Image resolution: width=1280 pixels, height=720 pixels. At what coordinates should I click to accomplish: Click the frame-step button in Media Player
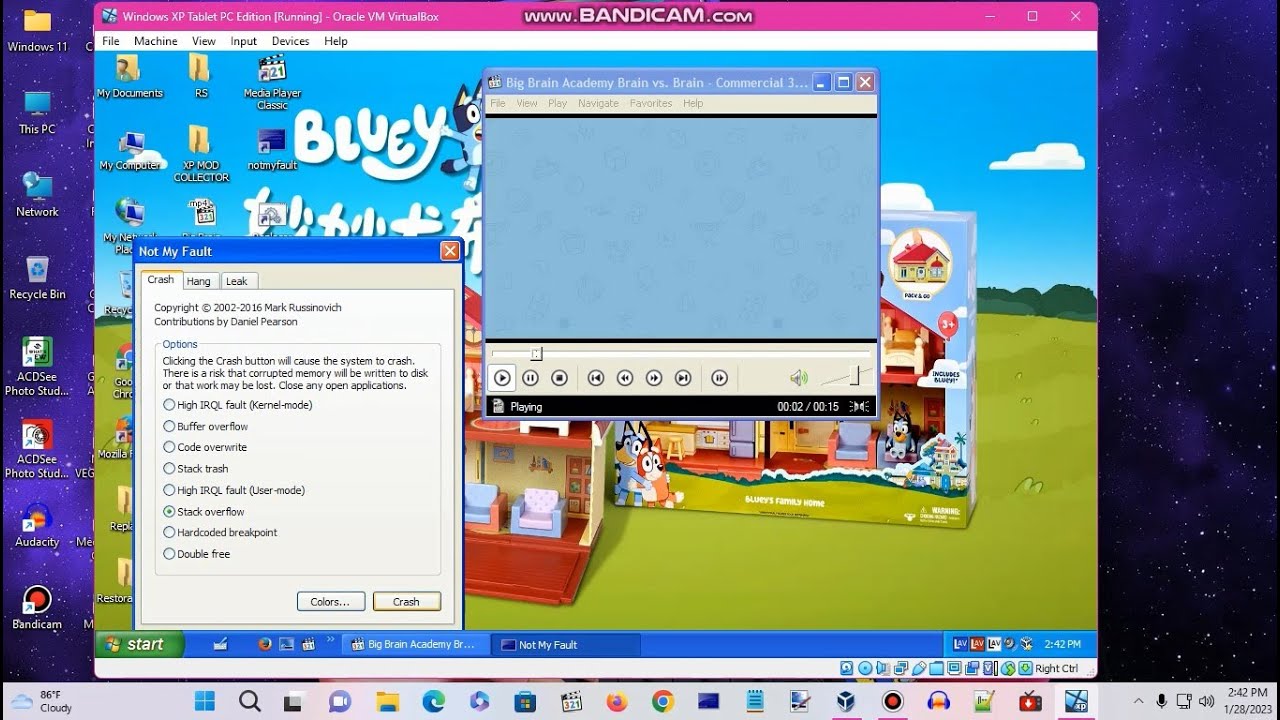[719, 378]
